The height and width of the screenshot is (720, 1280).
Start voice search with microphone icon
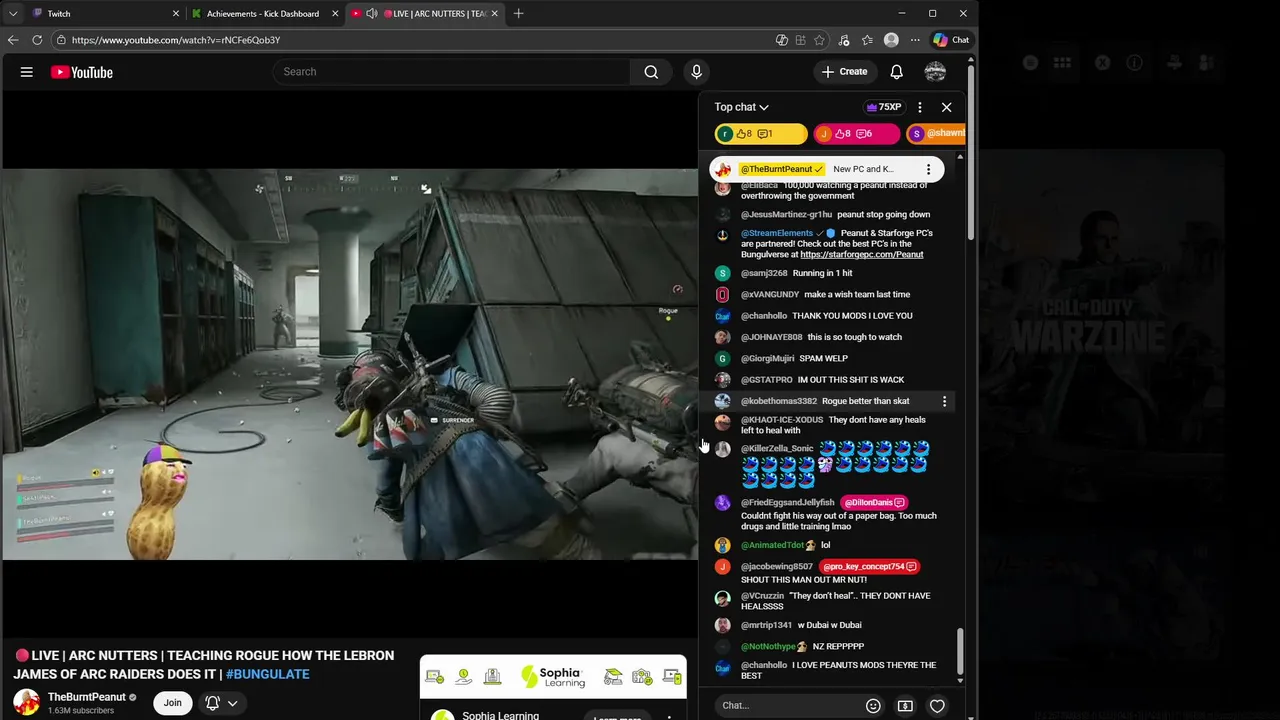(697, 72)
